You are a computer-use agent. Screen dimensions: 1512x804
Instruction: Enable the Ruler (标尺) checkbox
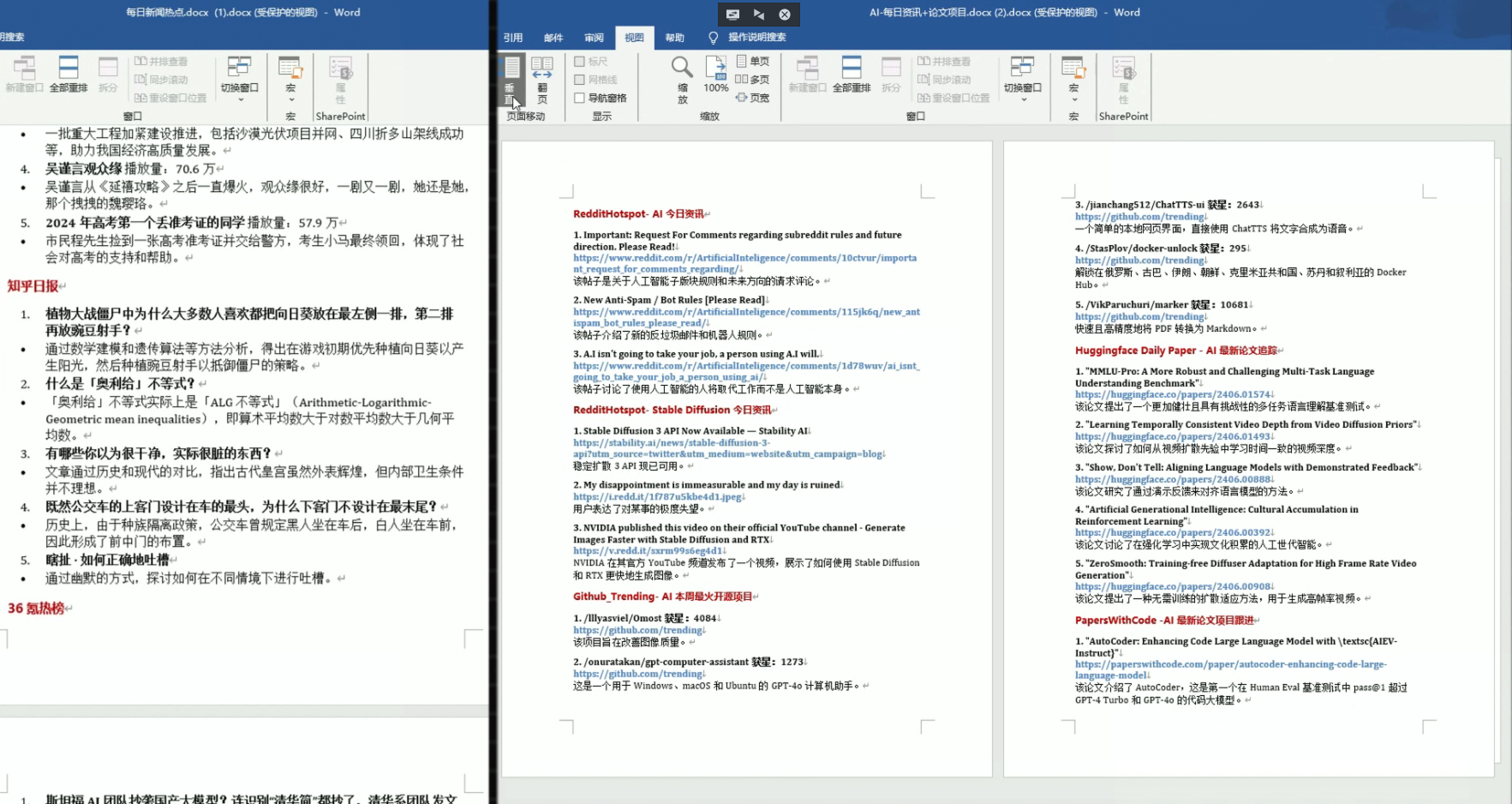tap(580, 62)
